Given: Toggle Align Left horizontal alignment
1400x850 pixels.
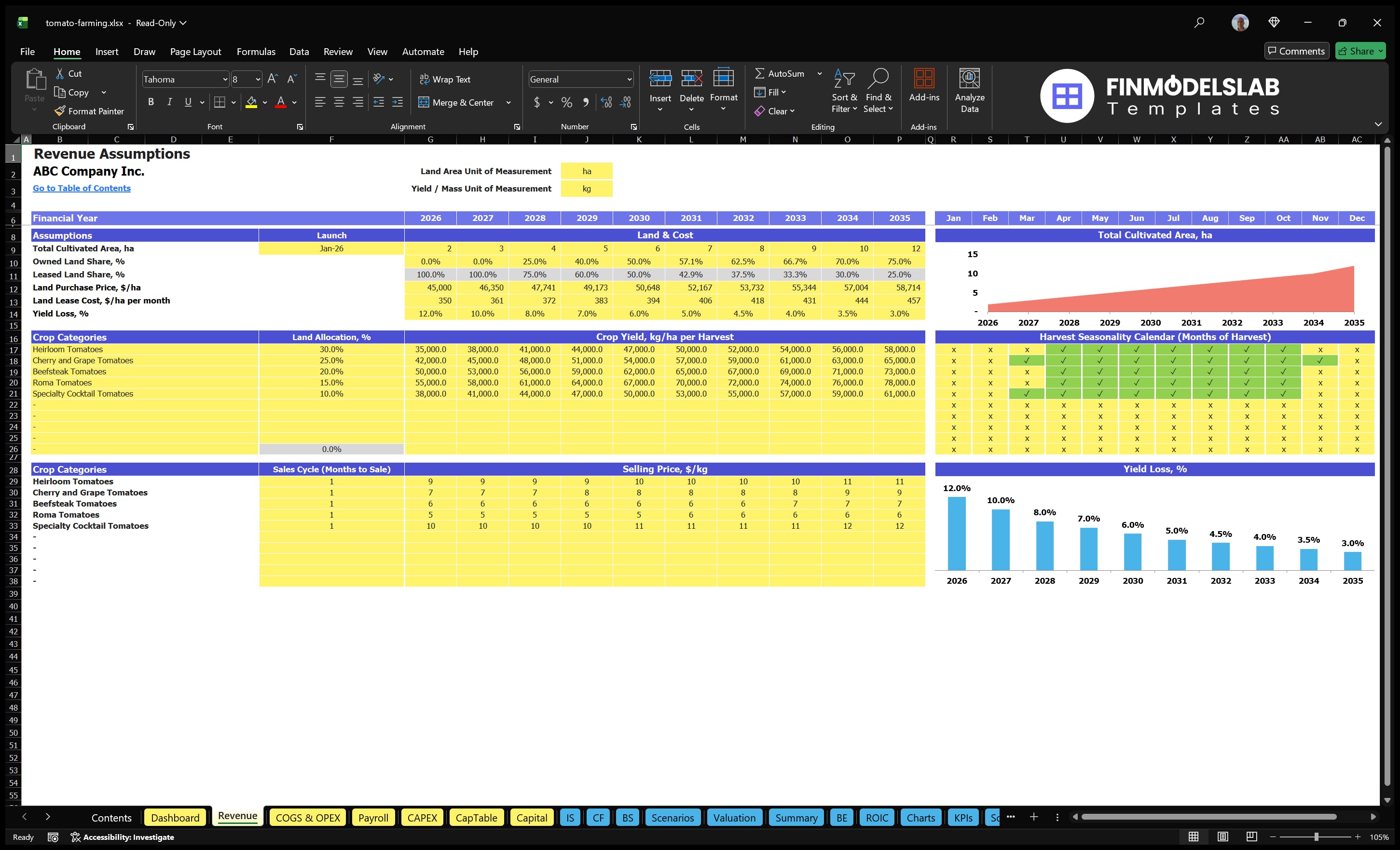Looking at the screenshot, I should tap(320, 102).
